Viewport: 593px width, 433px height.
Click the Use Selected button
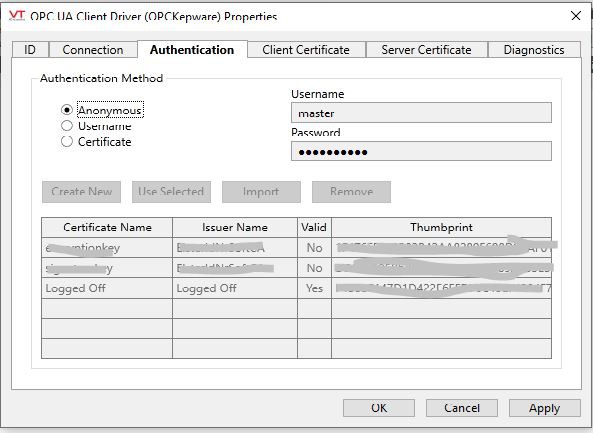[171, 192]
